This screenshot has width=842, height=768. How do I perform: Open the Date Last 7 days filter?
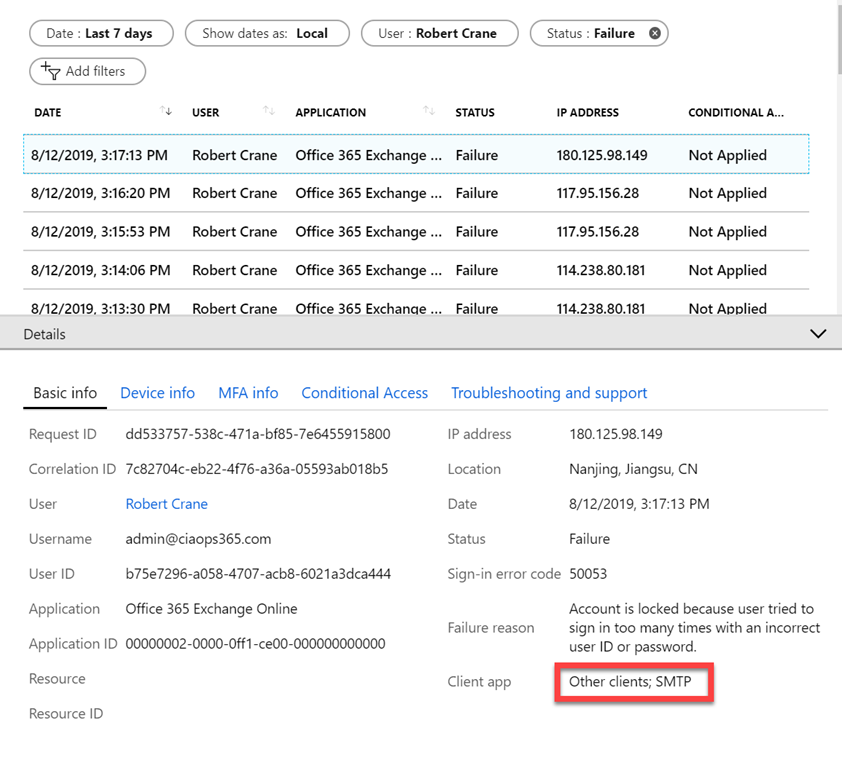point(100,33)
